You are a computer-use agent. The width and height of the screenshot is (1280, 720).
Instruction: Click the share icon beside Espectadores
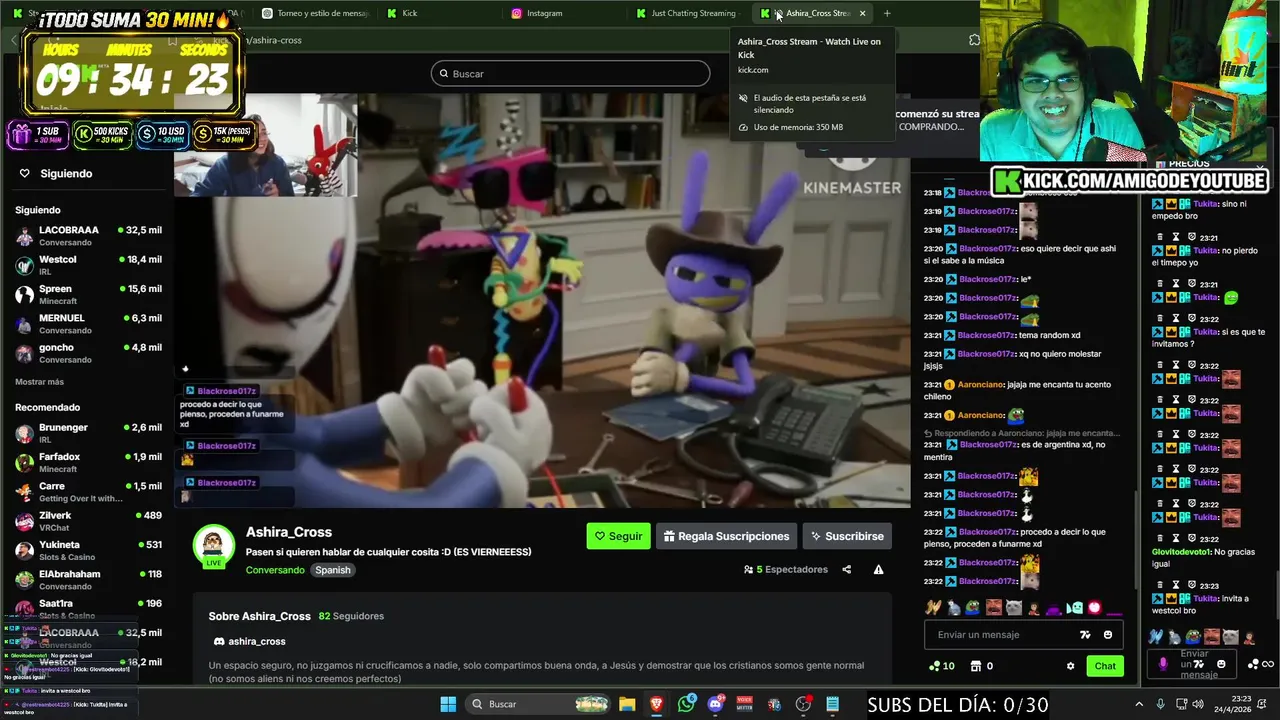tap(846, 569)
